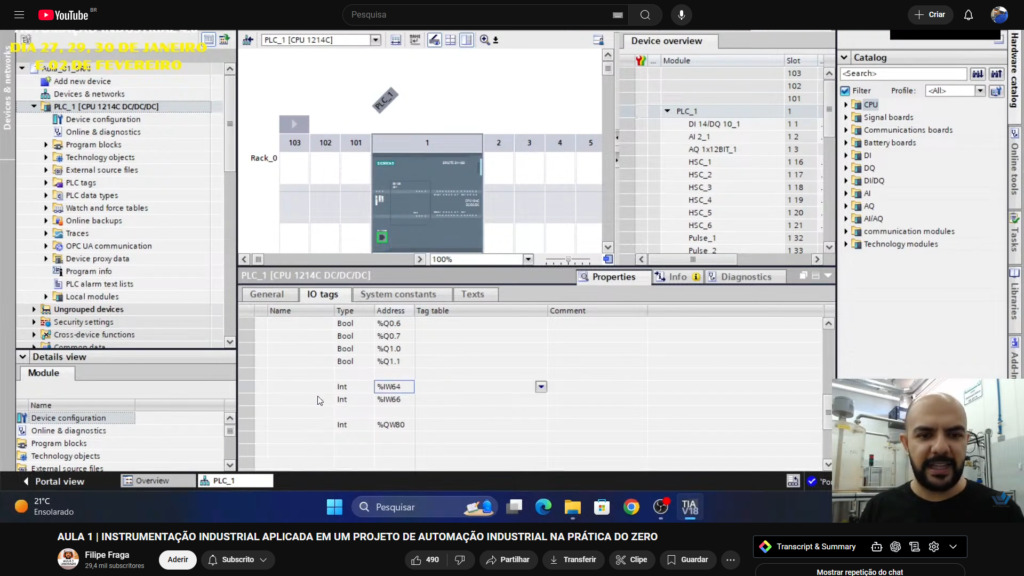This screenshot has width=1024, height=576.
Task: Click the catalog search down icon
Action: pos(978,74)
